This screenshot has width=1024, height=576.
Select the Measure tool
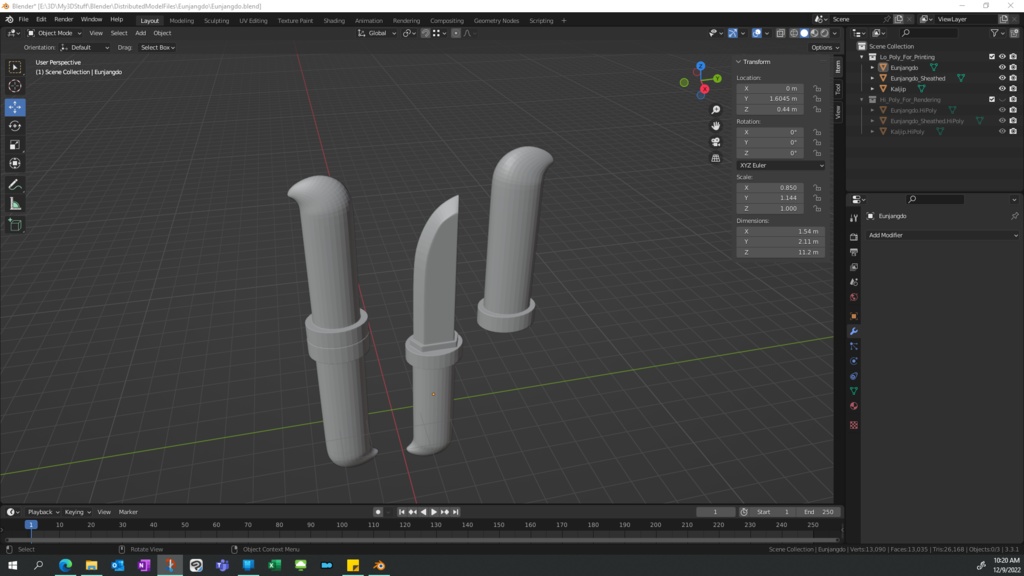15,204
